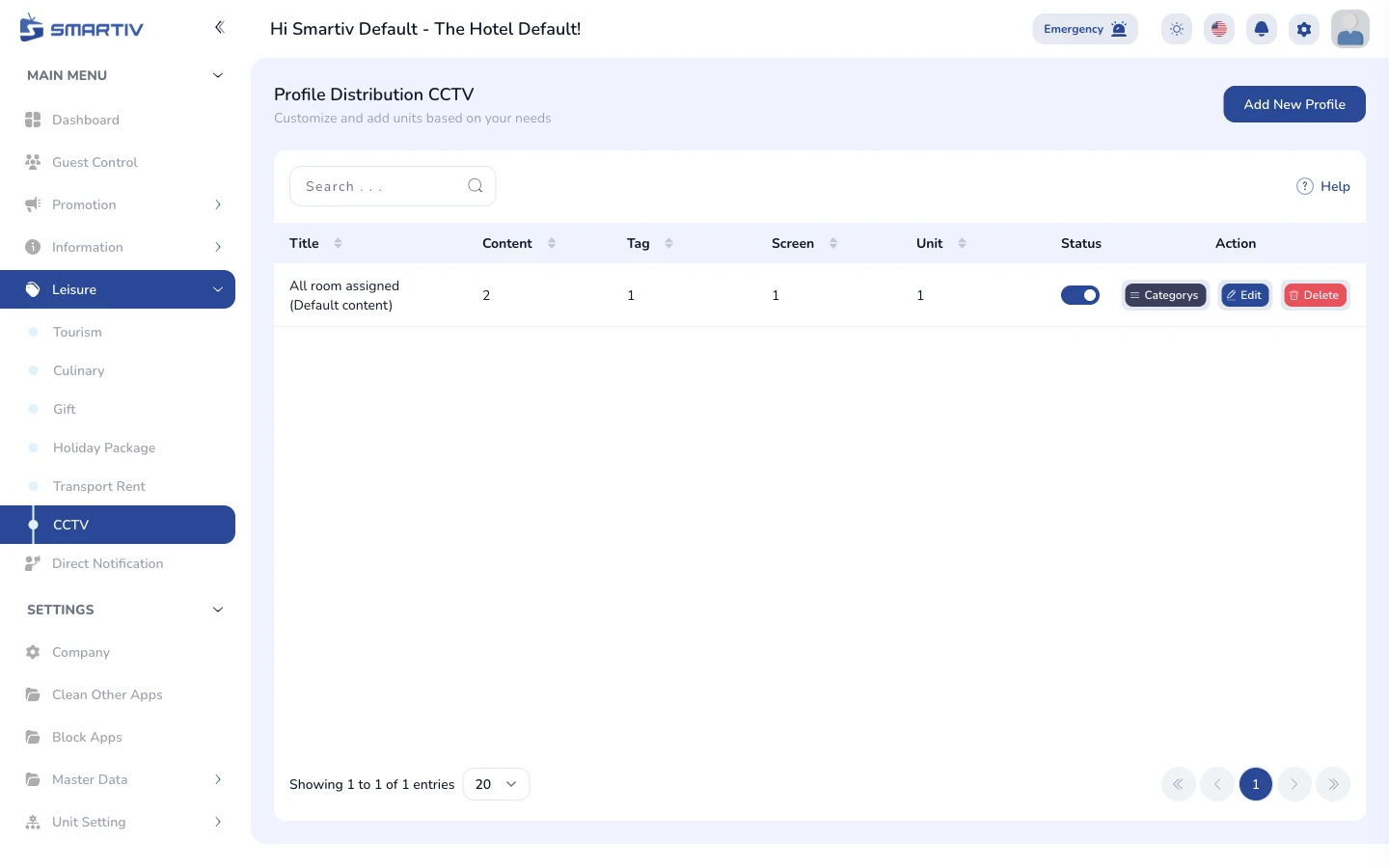Expand the Information submenu arrow

[x=218, y=247]
